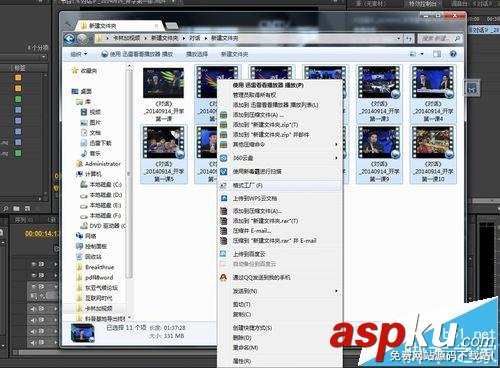Open the Breakthrue folder in sidebar
500x368 pixels.
tap(95, 267)
